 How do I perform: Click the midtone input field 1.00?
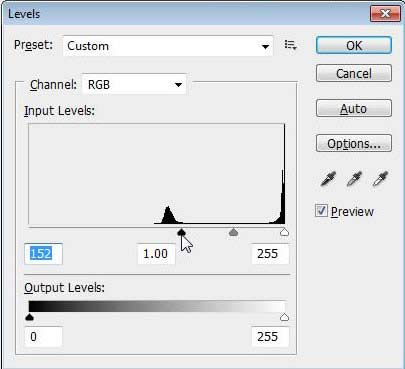click(x=156, y=254)
